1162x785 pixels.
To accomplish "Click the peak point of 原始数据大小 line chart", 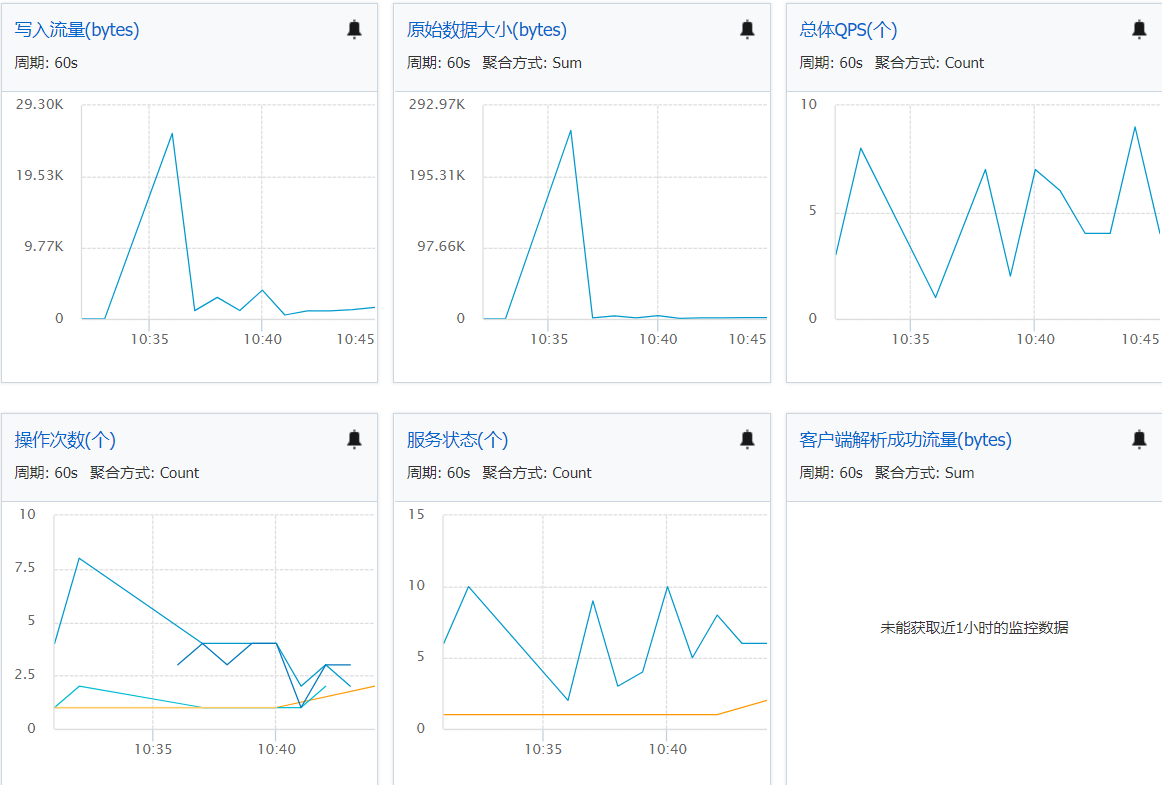I will click(571, 130).
